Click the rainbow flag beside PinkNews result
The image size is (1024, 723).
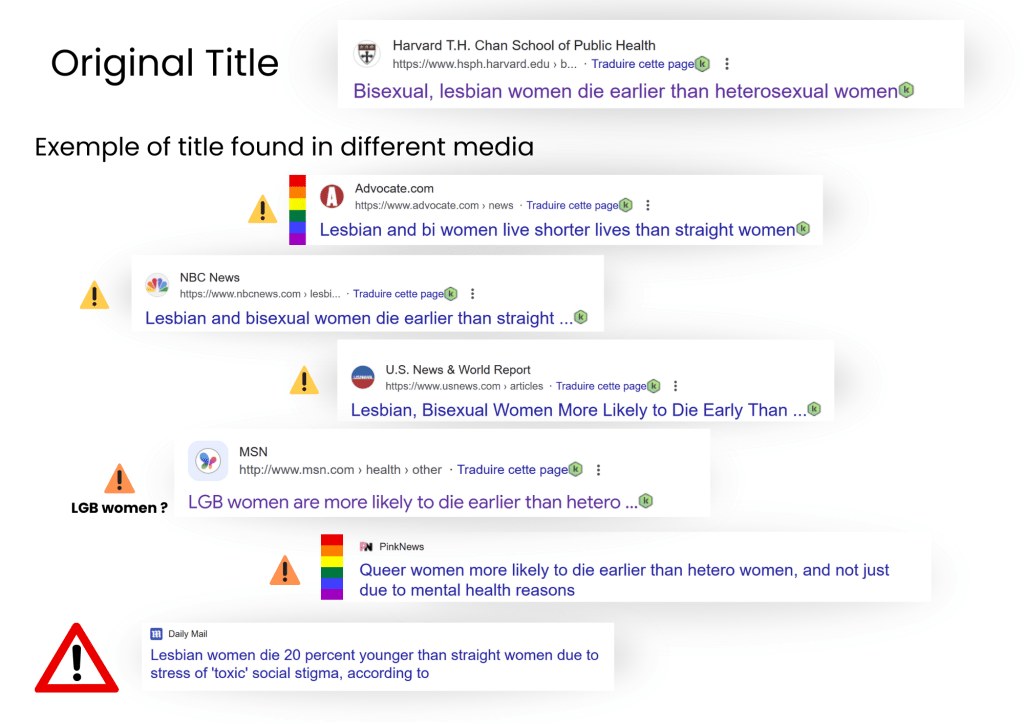(332, 567)
